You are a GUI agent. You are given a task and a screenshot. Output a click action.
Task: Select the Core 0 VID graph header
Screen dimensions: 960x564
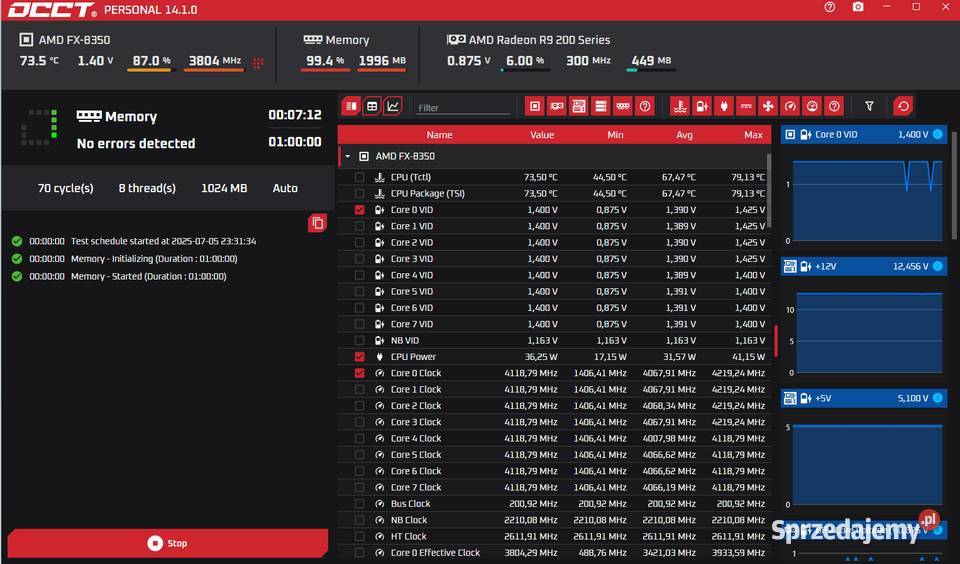[x=864, y=134]
